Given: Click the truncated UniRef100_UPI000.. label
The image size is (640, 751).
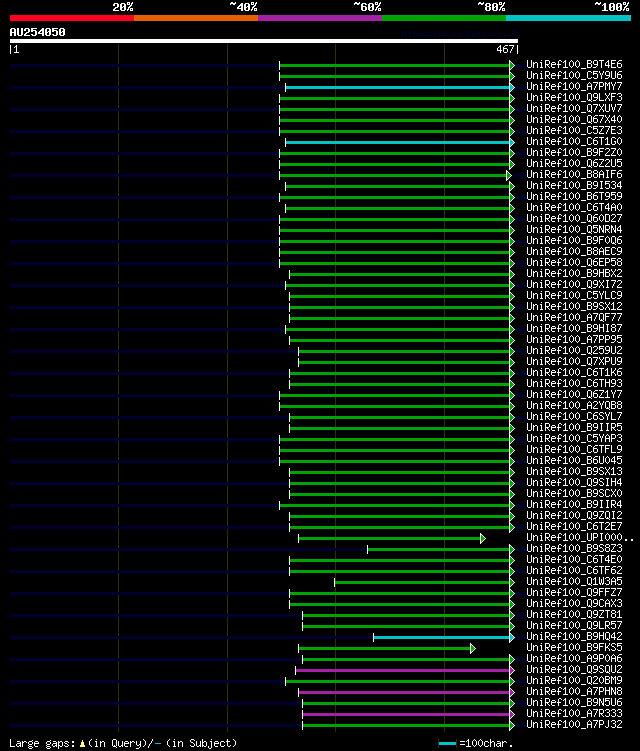Looking at the screenshot, I should [580, 538].
